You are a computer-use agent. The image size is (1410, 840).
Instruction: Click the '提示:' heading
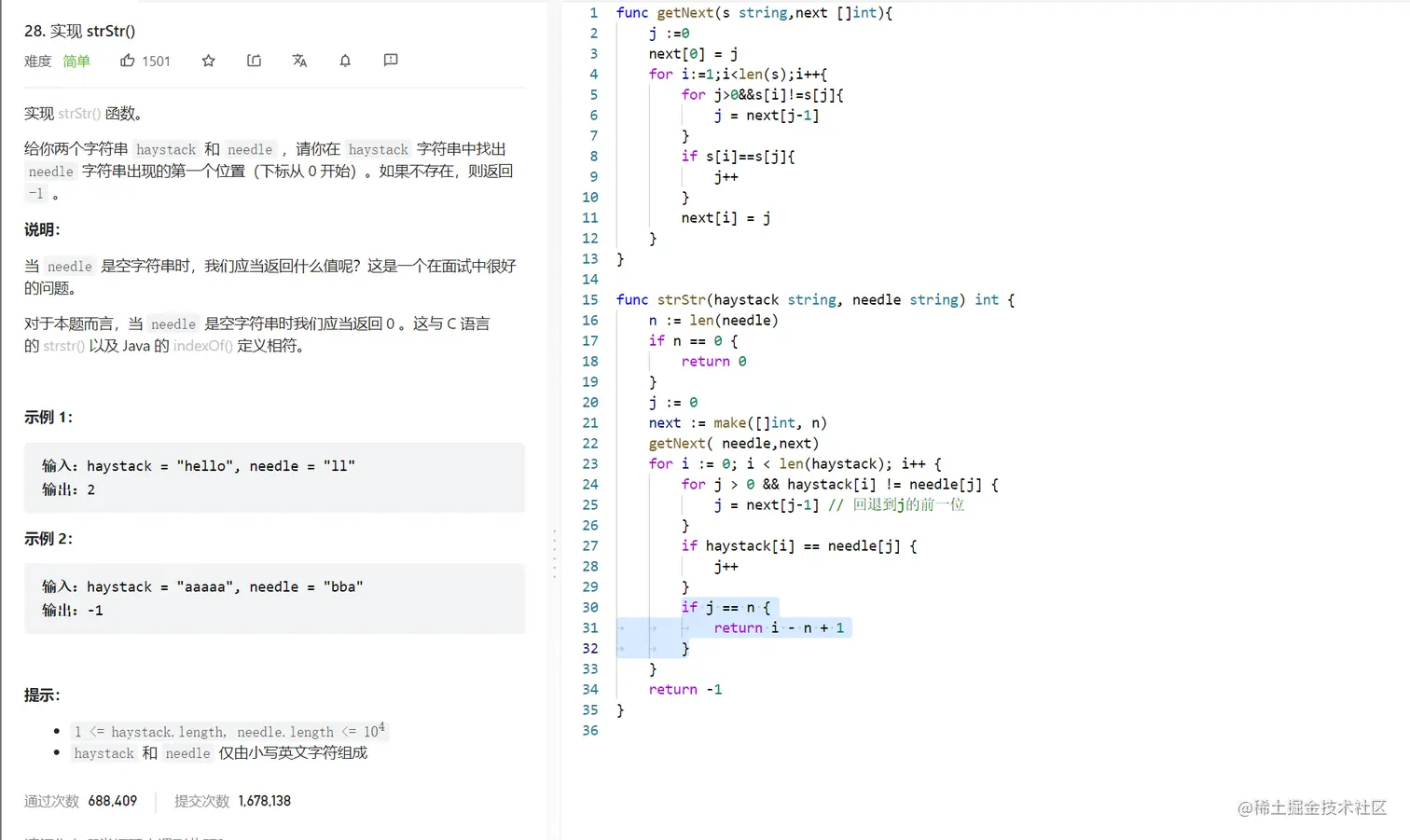click(42, 695)
